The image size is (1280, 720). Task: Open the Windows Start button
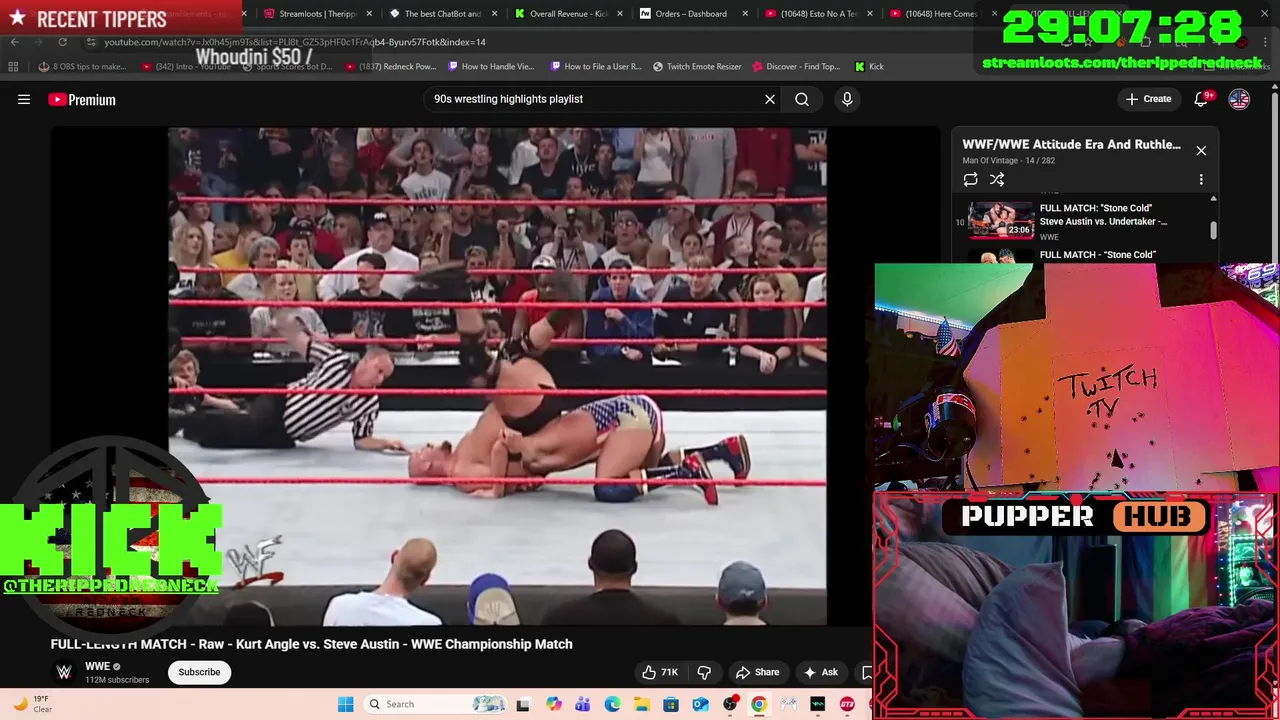(346, 704)
